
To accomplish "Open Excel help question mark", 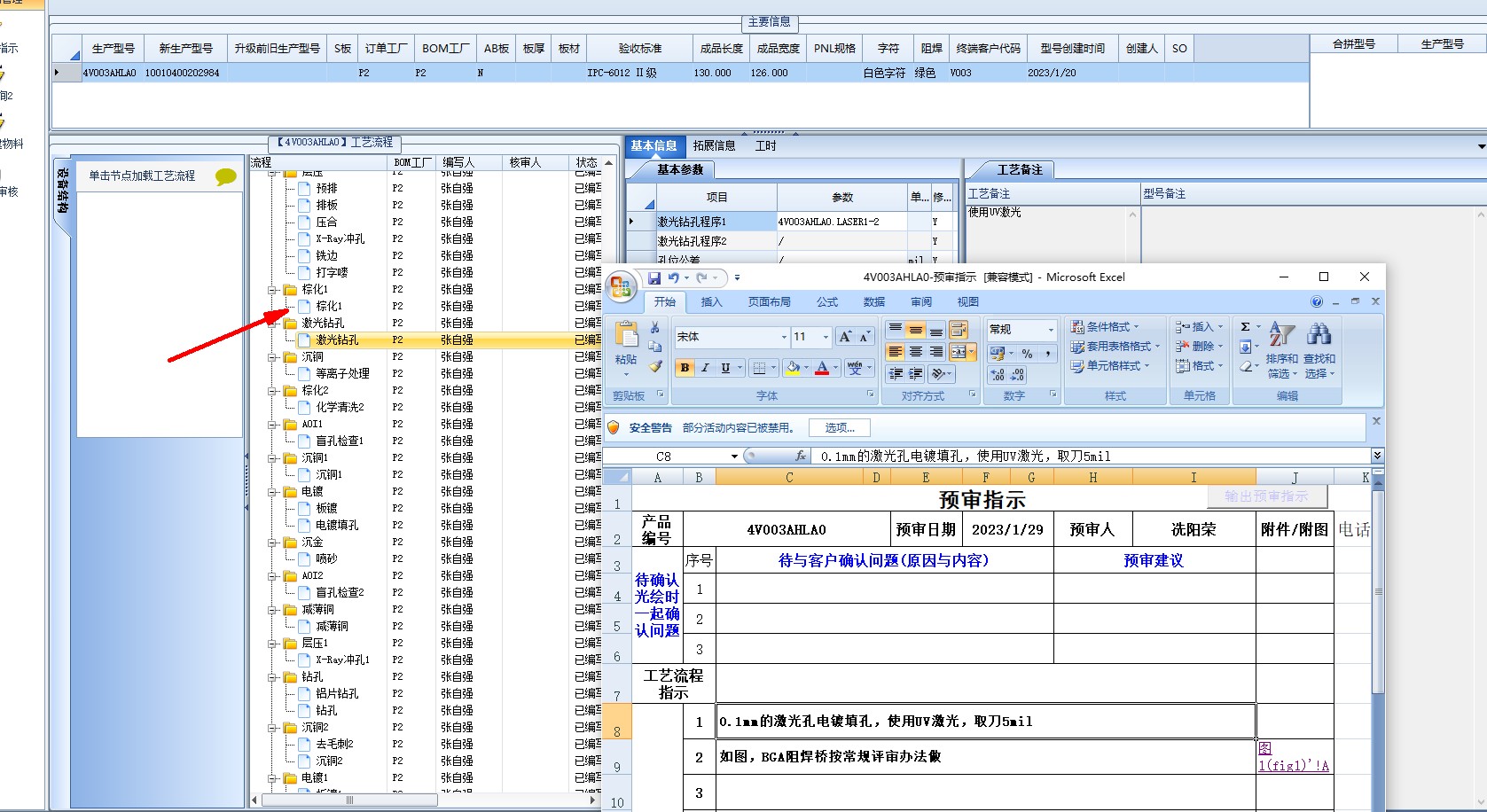I will pos(1317,302).
